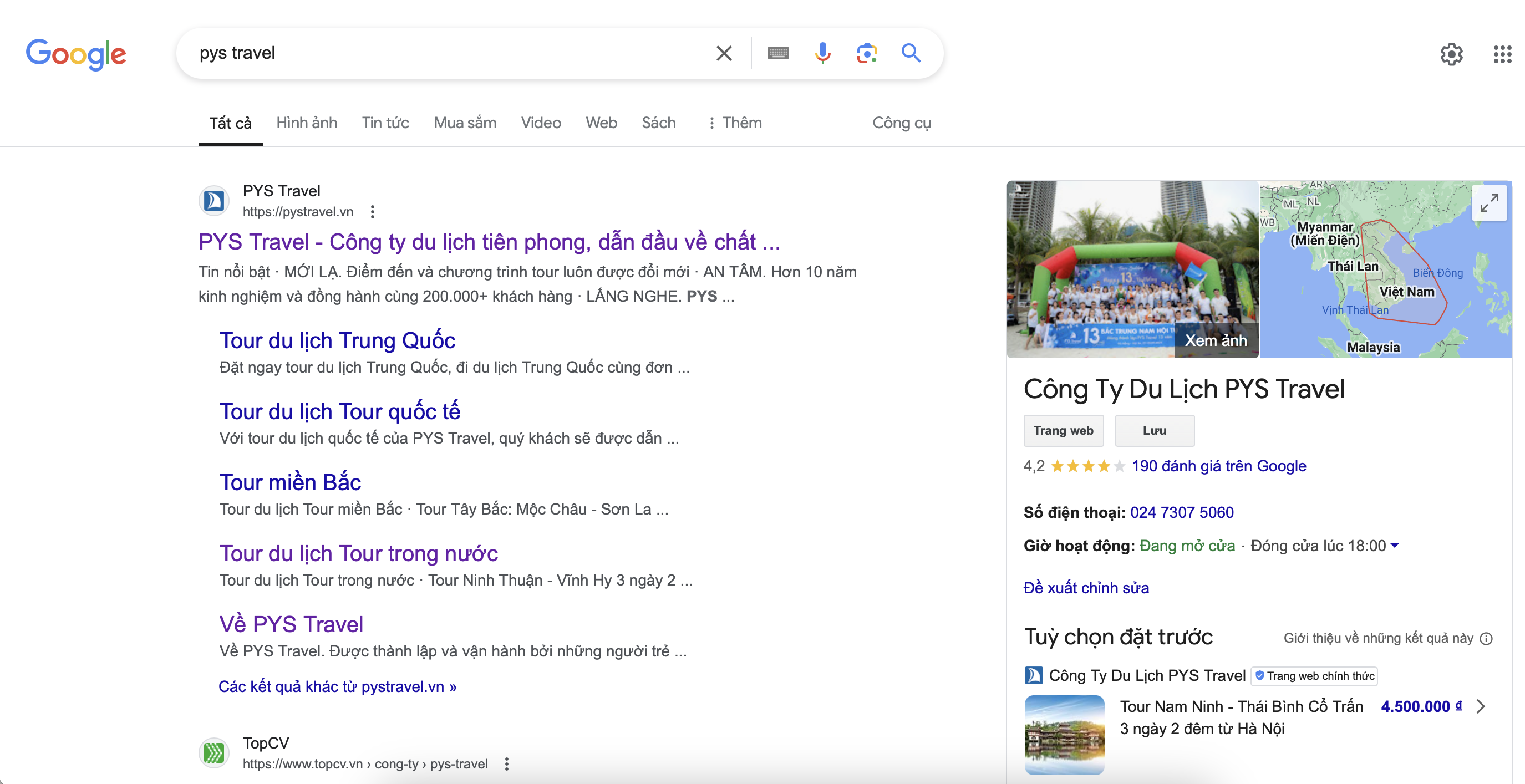This screenshot has width=1525, height=784.
Task: Open options dots next to TopCV URL
Action: click(506, 764)
